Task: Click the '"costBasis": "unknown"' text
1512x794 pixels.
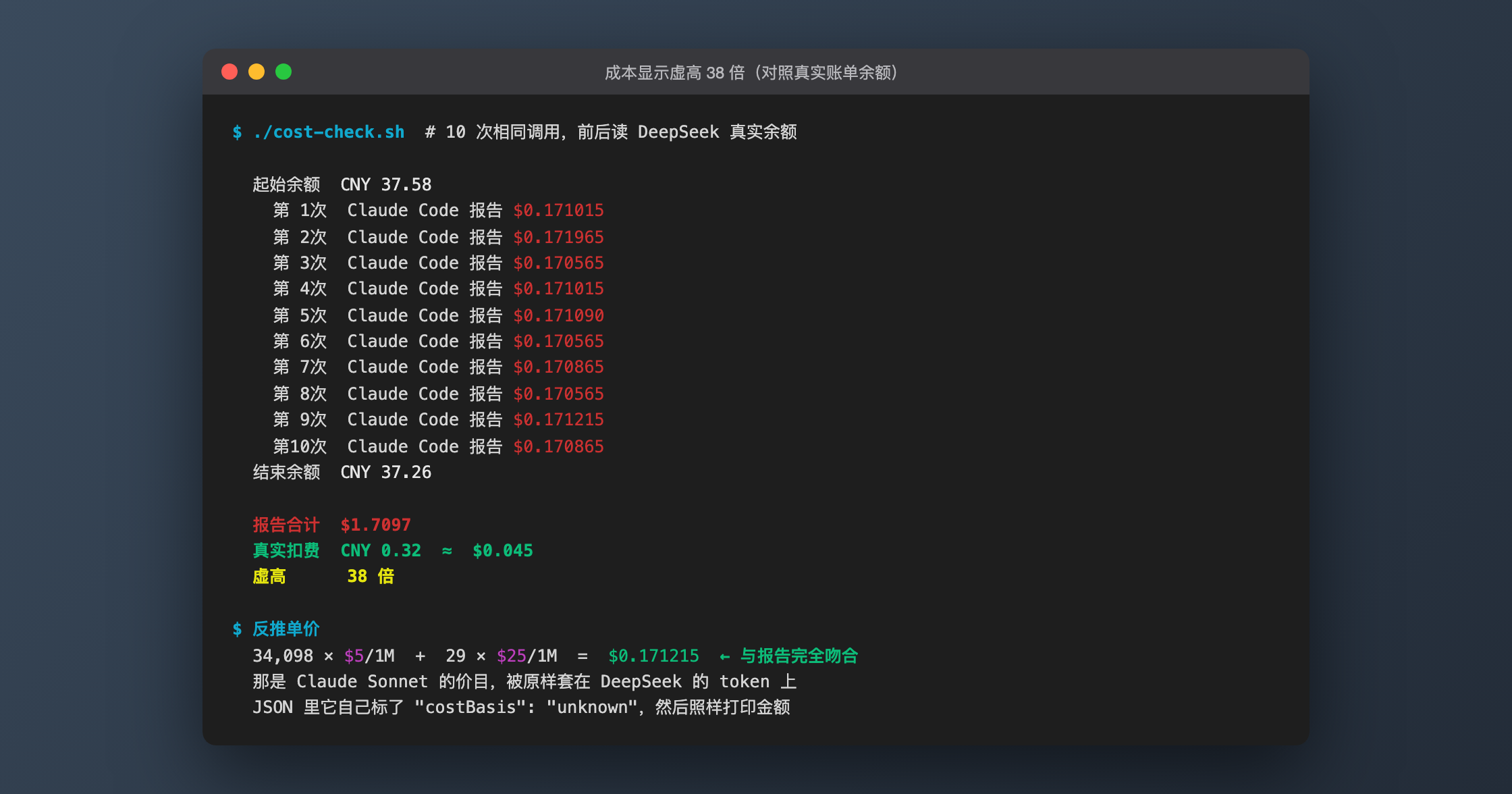Action: [526, 707]
